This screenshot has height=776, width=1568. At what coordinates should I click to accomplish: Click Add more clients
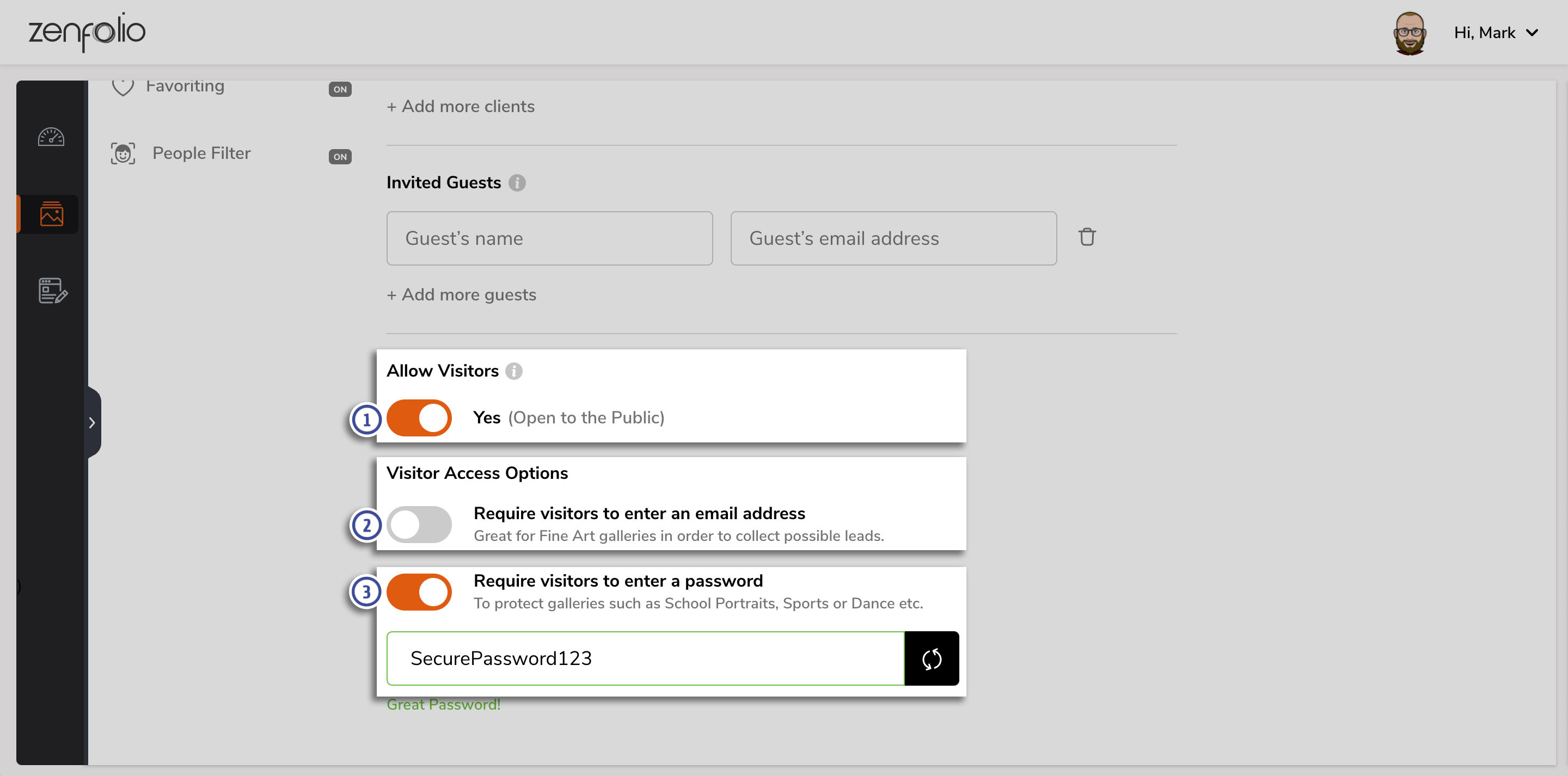[461, 107]
